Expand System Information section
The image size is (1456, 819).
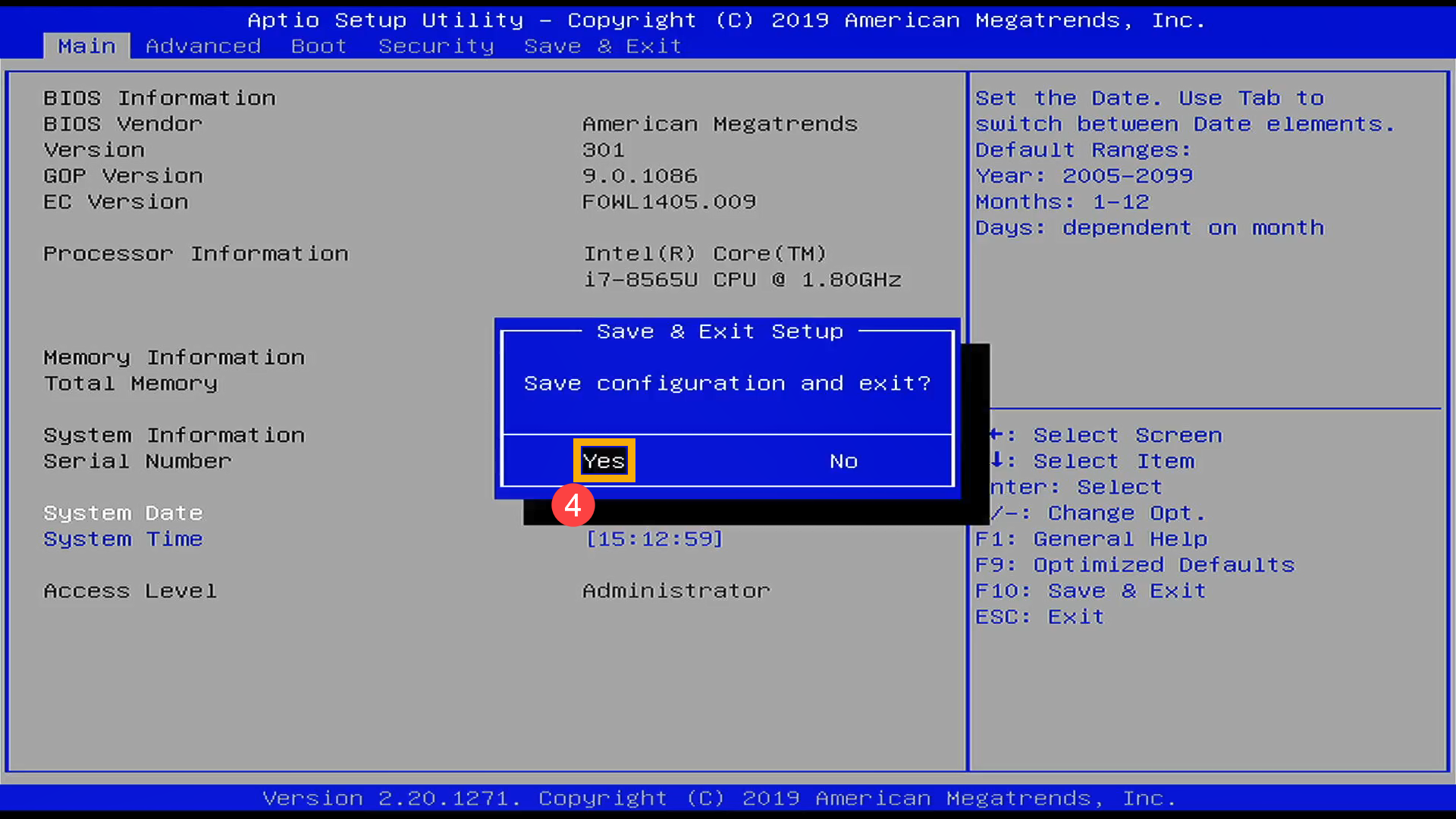tap(174, 434)
